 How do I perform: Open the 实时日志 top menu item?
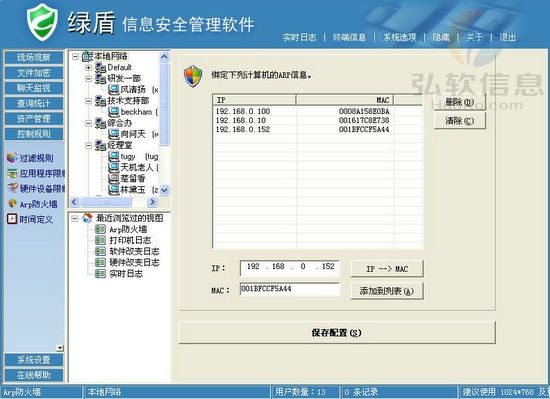tap(300, 37)
